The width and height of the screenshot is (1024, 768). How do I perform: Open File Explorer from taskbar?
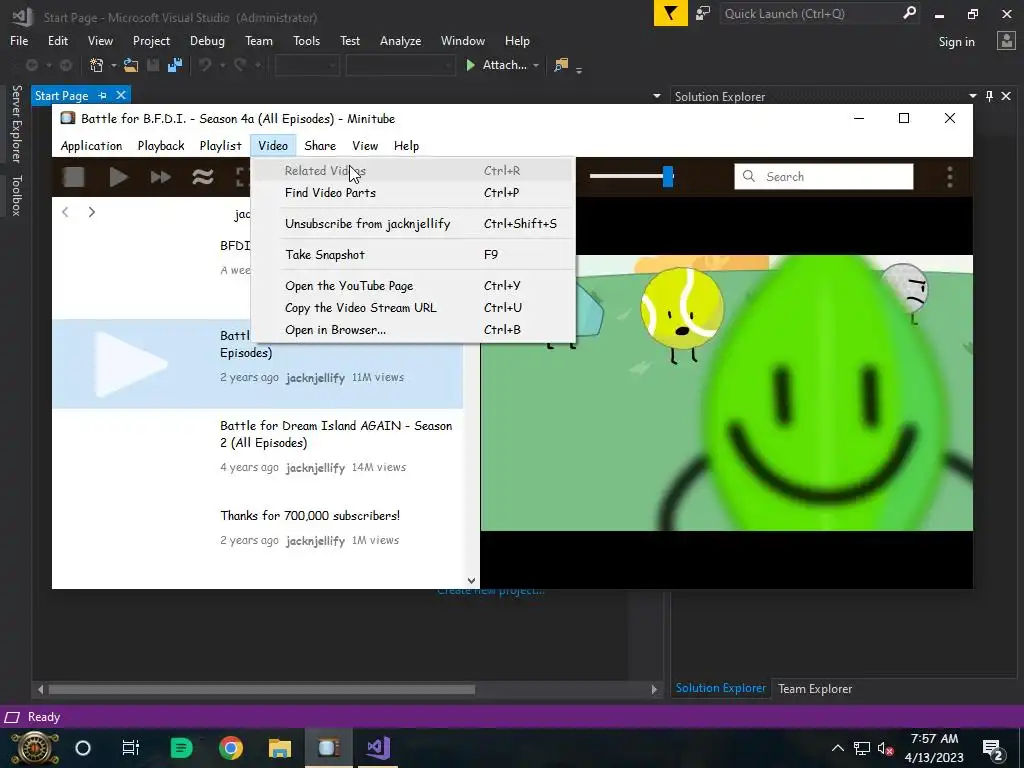click(280, 748)
